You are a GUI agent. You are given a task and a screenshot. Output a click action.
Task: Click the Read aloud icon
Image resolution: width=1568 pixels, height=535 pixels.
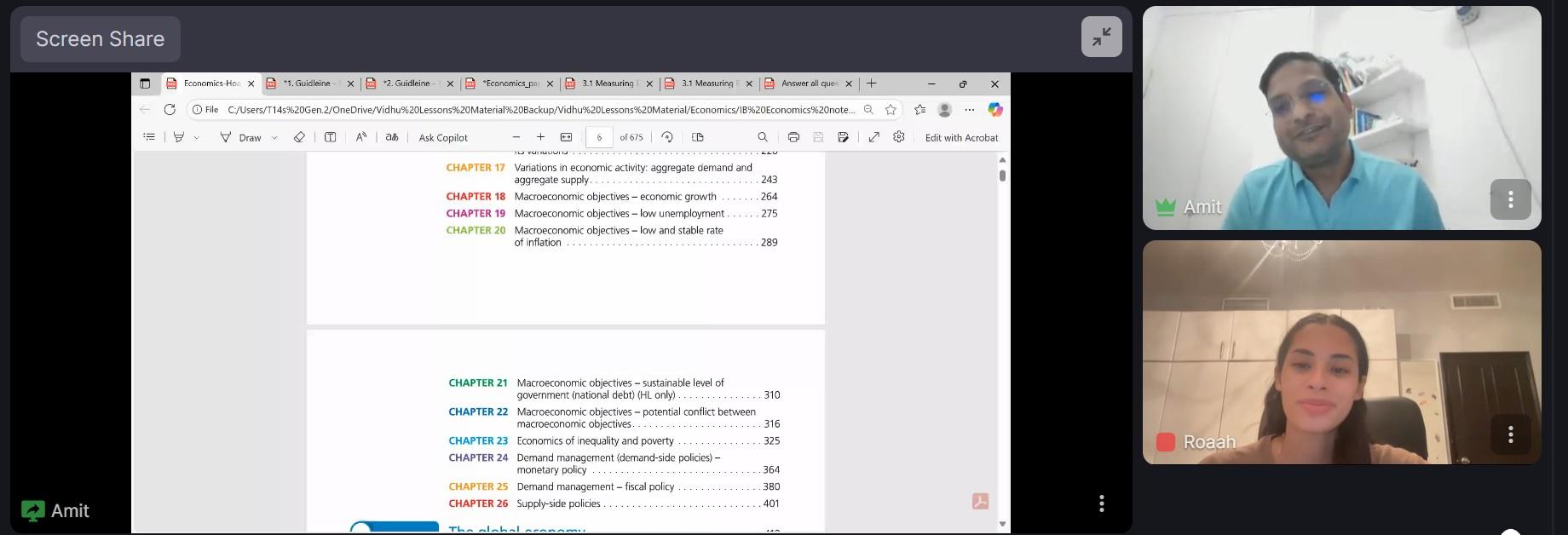coord(361,137)
